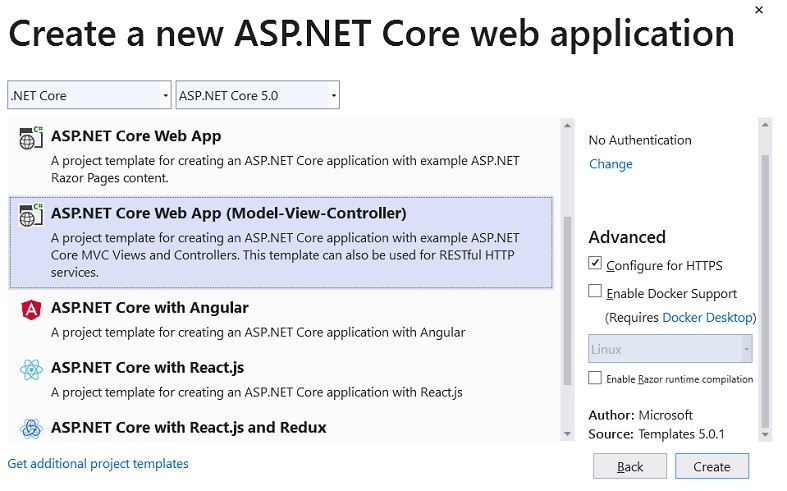Click the React.js and Redux icon

(x=31, y=429)
